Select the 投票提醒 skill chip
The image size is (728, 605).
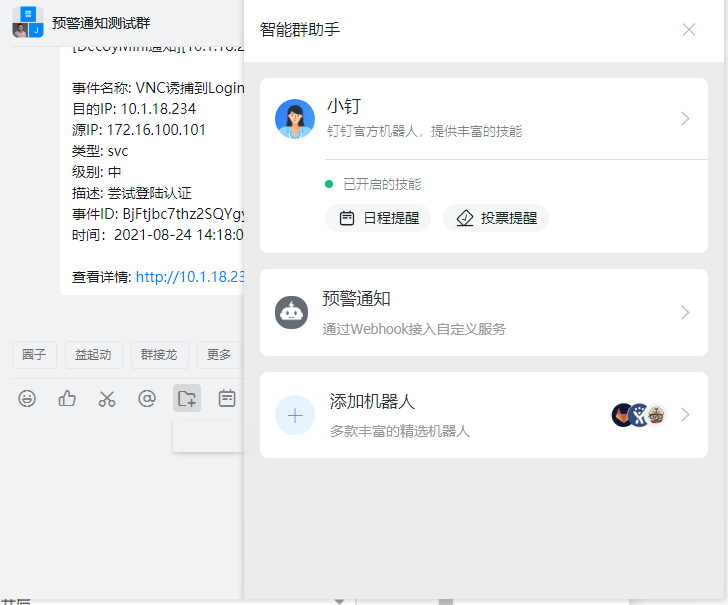pyautogui.click(x=496, y=218)
